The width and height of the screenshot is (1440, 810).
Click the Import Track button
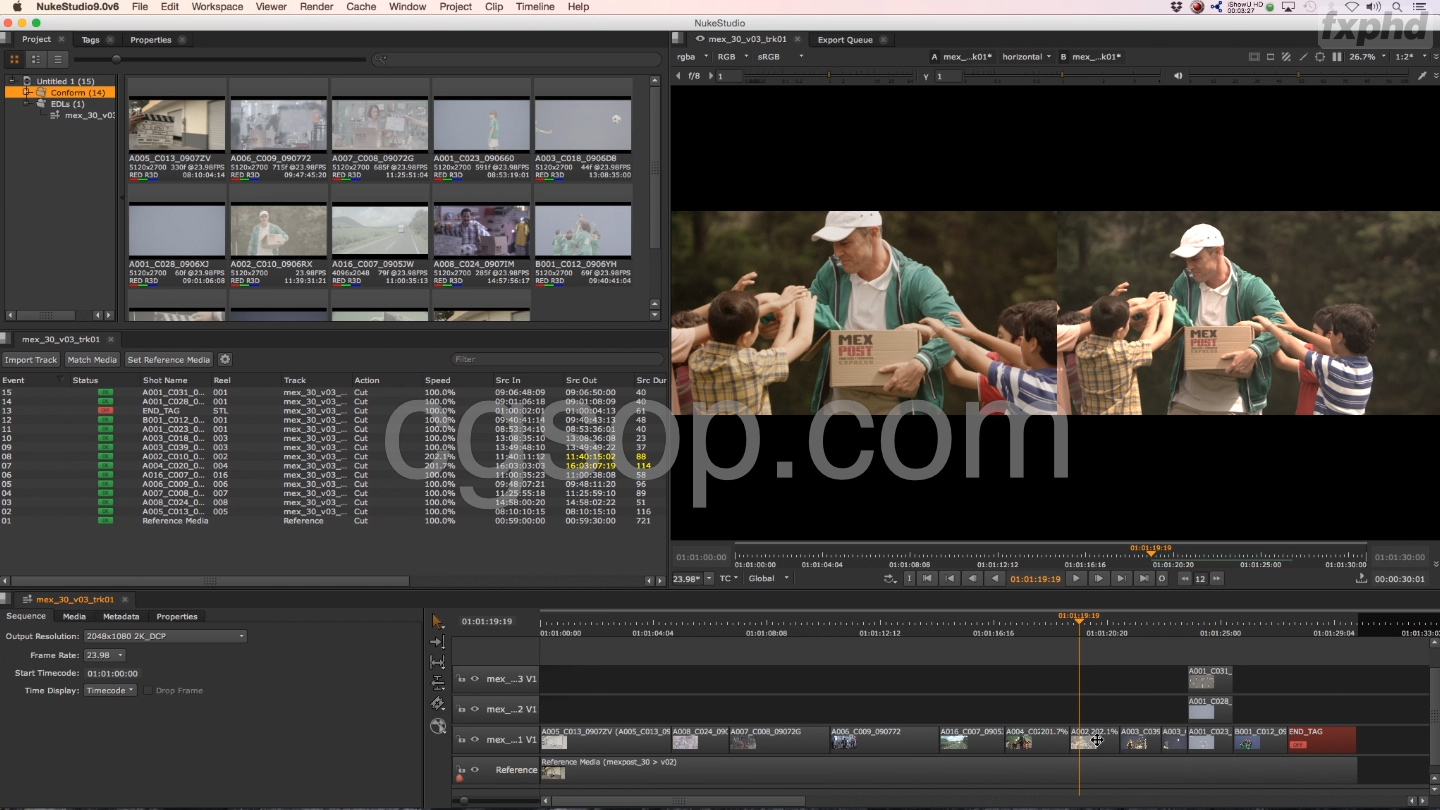click(x=31, y=360)
